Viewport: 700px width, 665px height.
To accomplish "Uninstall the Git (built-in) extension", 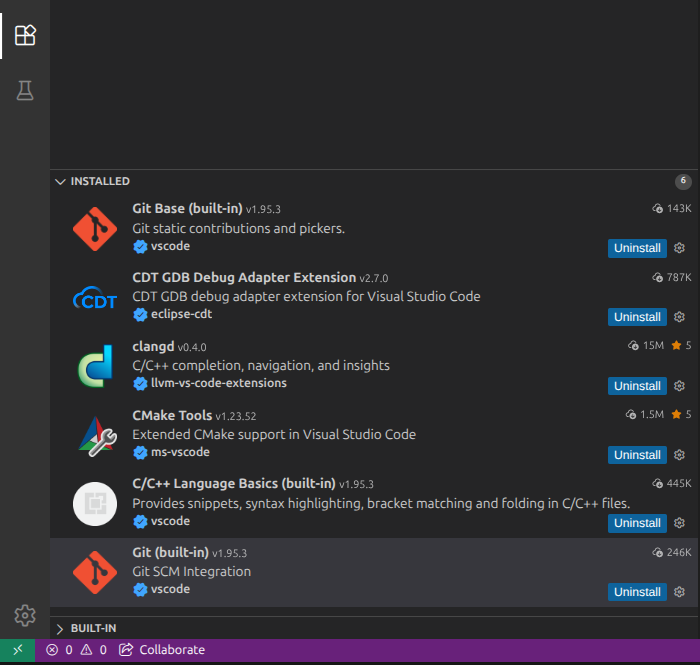I will 637,592.
